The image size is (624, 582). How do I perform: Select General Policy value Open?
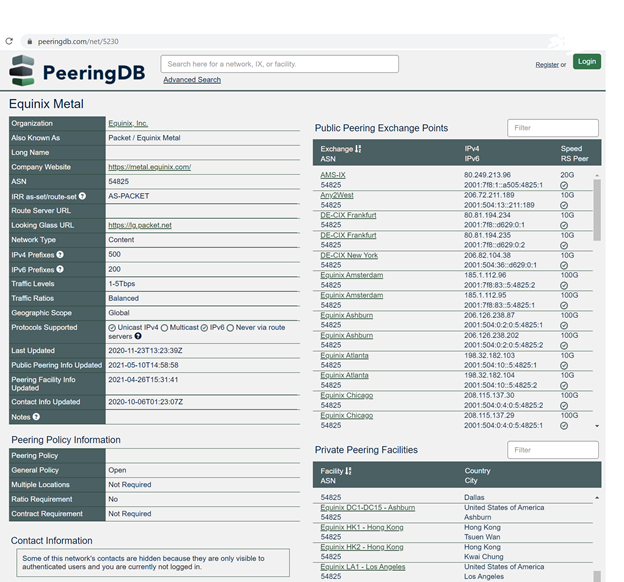pyautogui.click(x=117, y=470)
